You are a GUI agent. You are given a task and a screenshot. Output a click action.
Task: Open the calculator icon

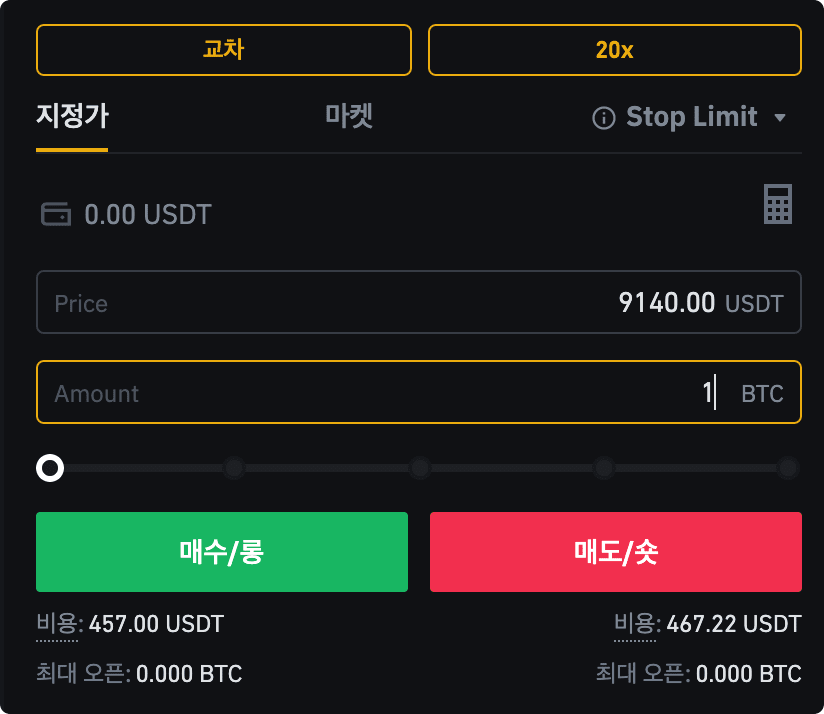coord(778,204)
